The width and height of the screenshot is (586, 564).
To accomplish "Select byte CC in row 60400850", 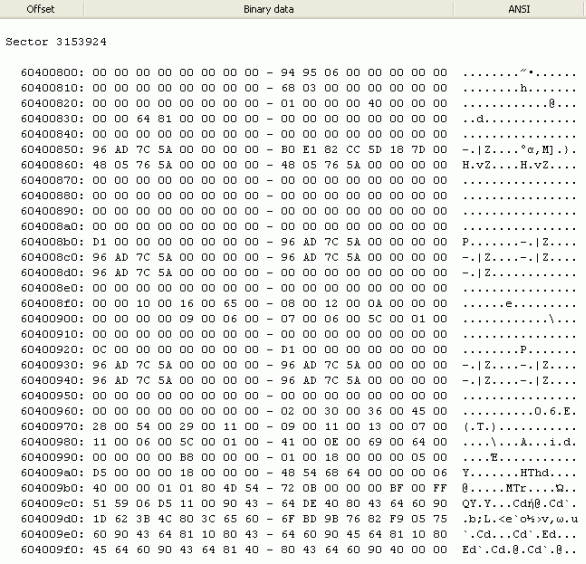I will [x=353, y=150].
